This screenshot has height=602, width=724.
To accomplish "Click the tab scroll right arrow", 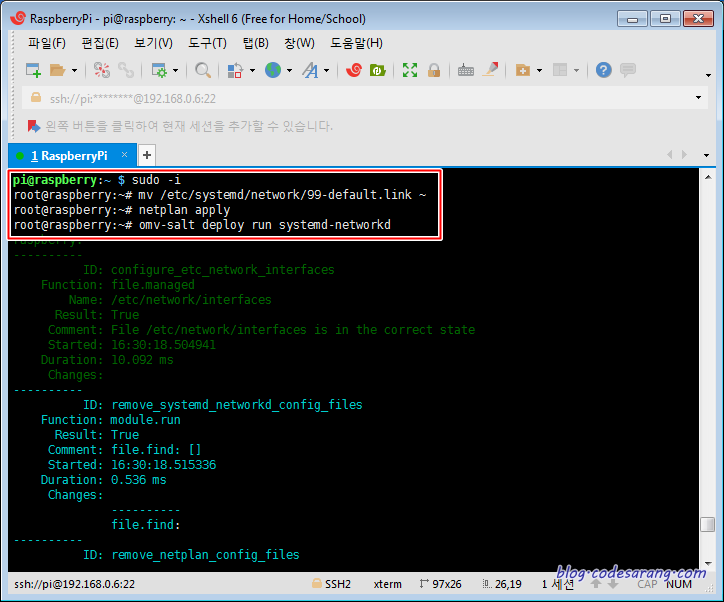I will (684, 155).
